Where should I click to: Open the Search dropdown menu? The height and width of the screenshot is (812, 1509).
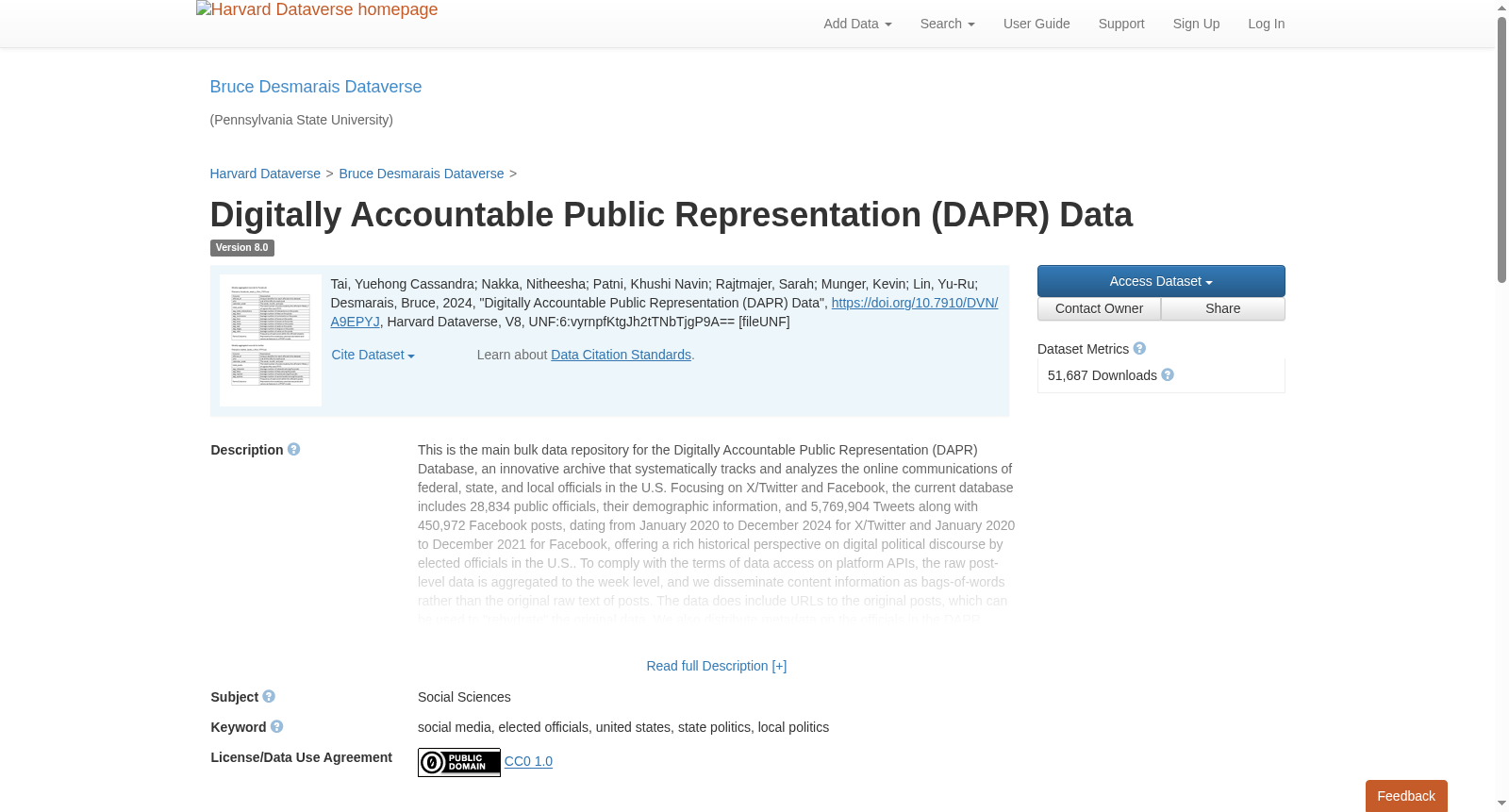point(948,24)
